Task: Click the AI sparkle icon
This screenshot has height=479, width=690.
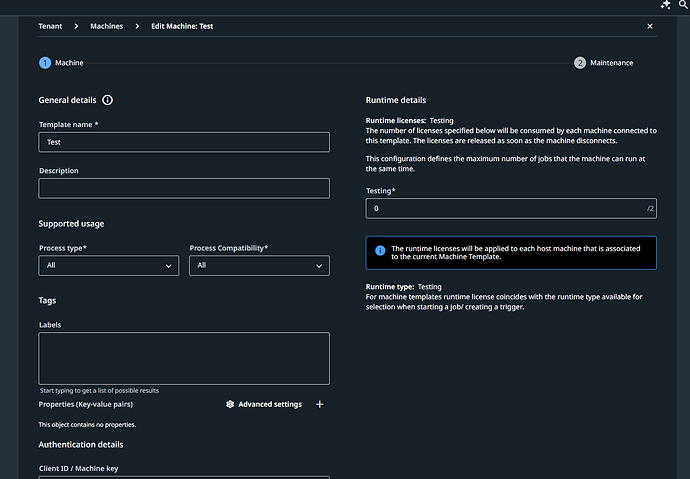Action: 667,5
